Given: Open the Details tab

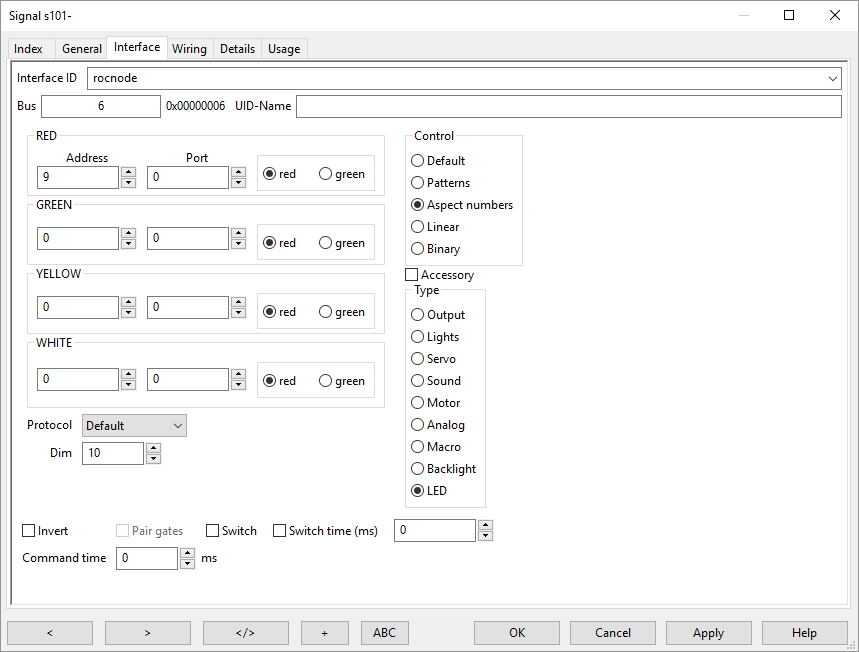Looking at the screenshot, I should 237,49.
